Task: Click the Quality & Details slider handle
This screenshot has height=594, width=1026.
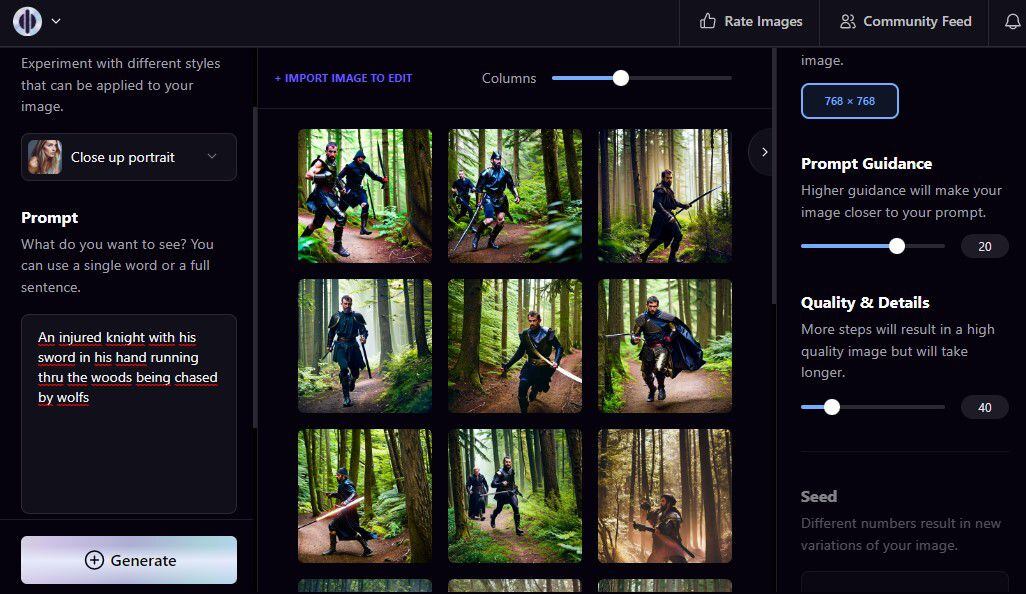Action: coord(832,407)
